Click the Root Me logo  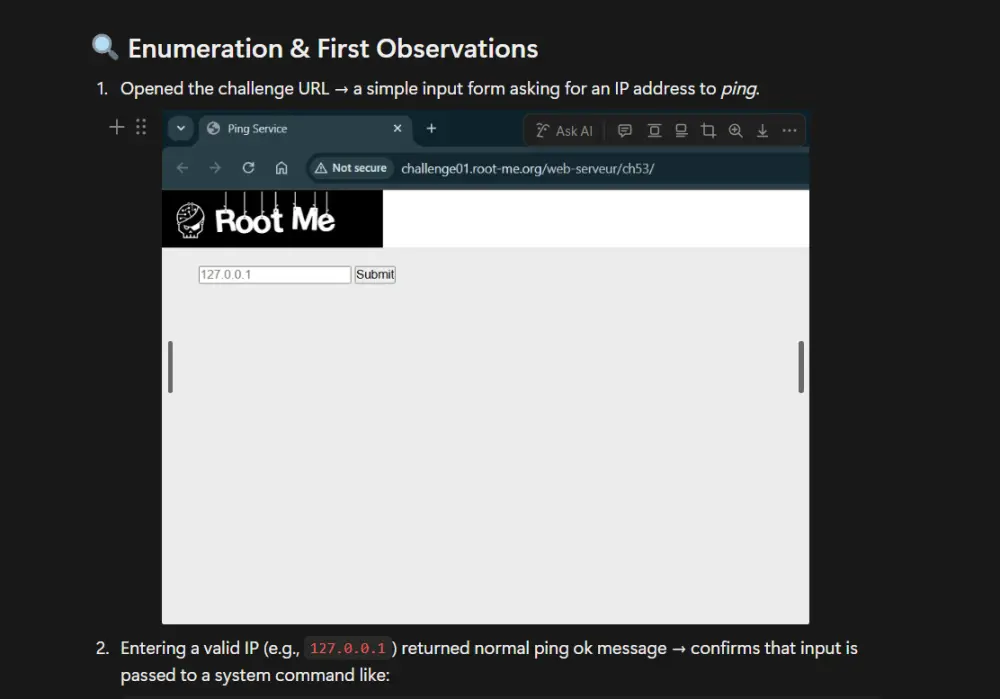point(272,219)
